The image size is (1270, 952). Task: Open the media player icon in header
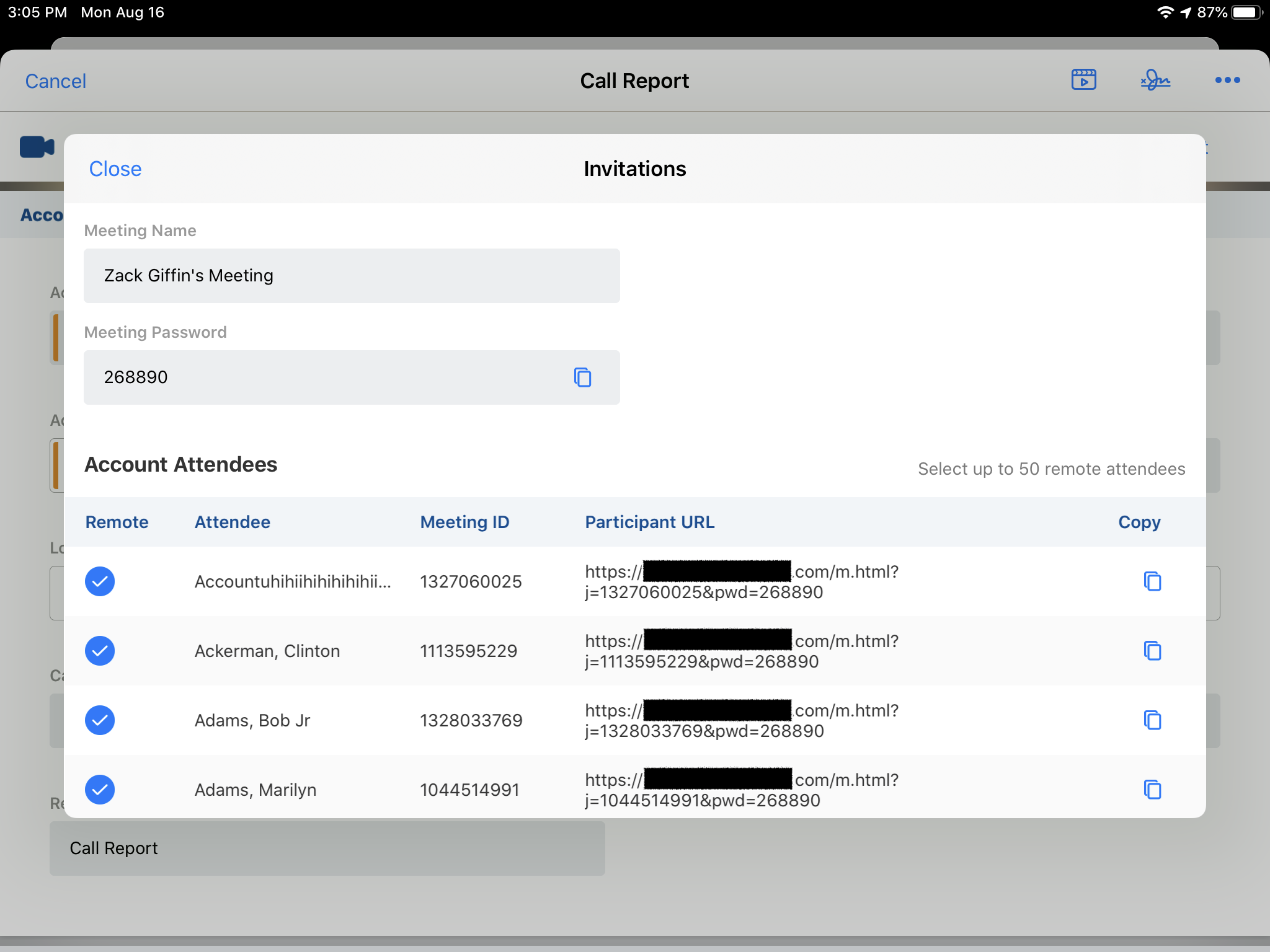pos(1083,80)
